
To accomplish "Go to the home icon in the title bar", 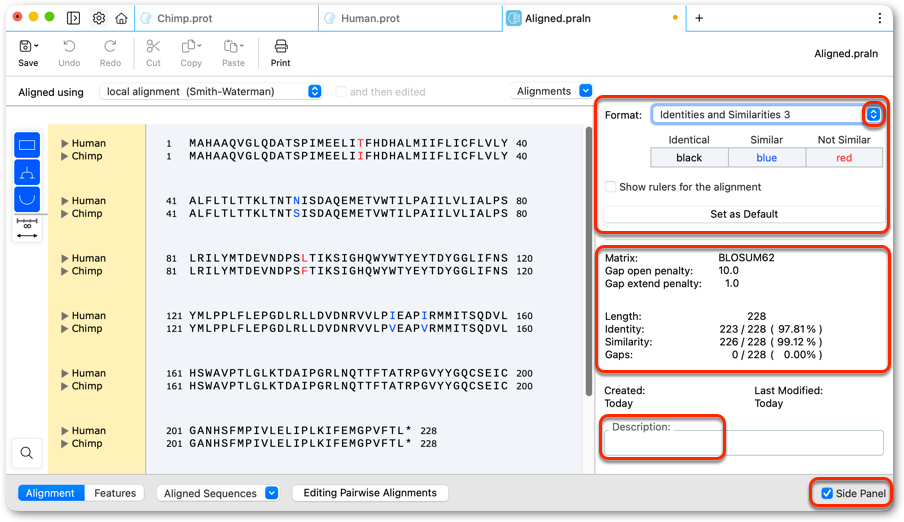I will point(121,18).
